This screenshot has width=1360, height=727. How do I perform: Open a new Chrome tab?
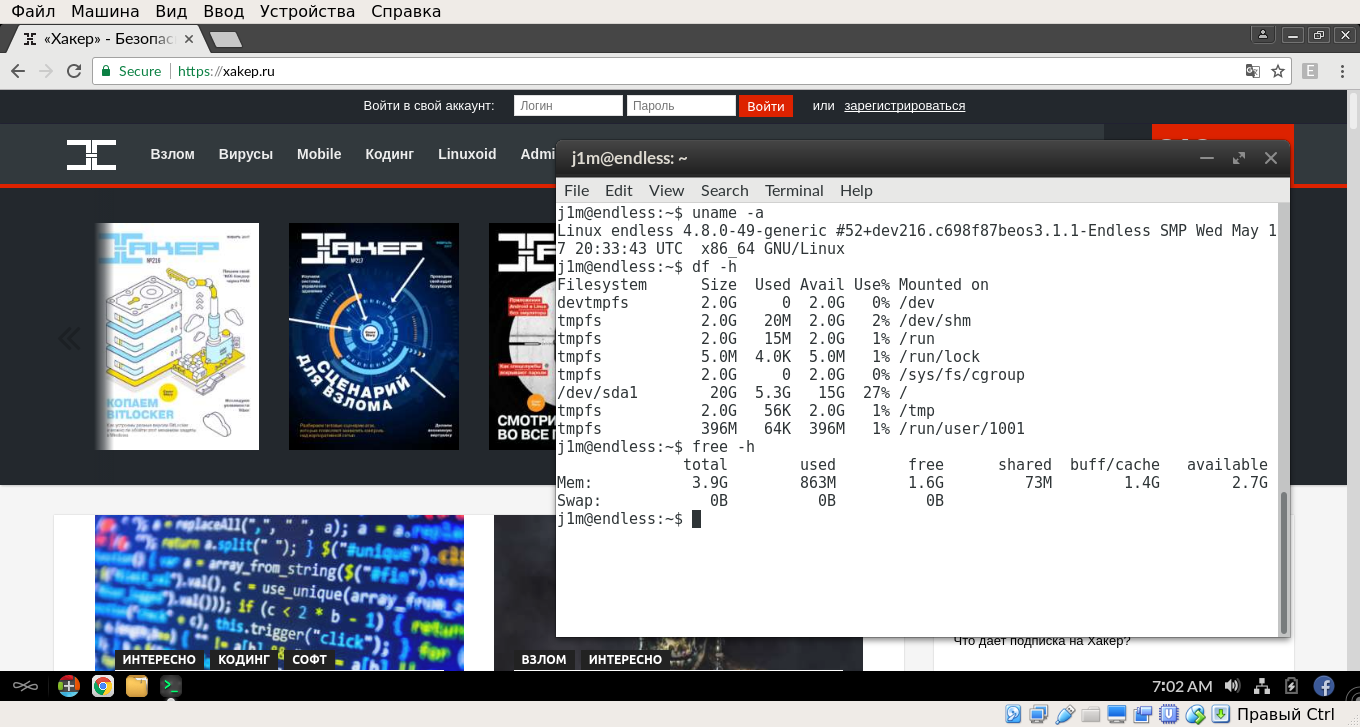225,39
